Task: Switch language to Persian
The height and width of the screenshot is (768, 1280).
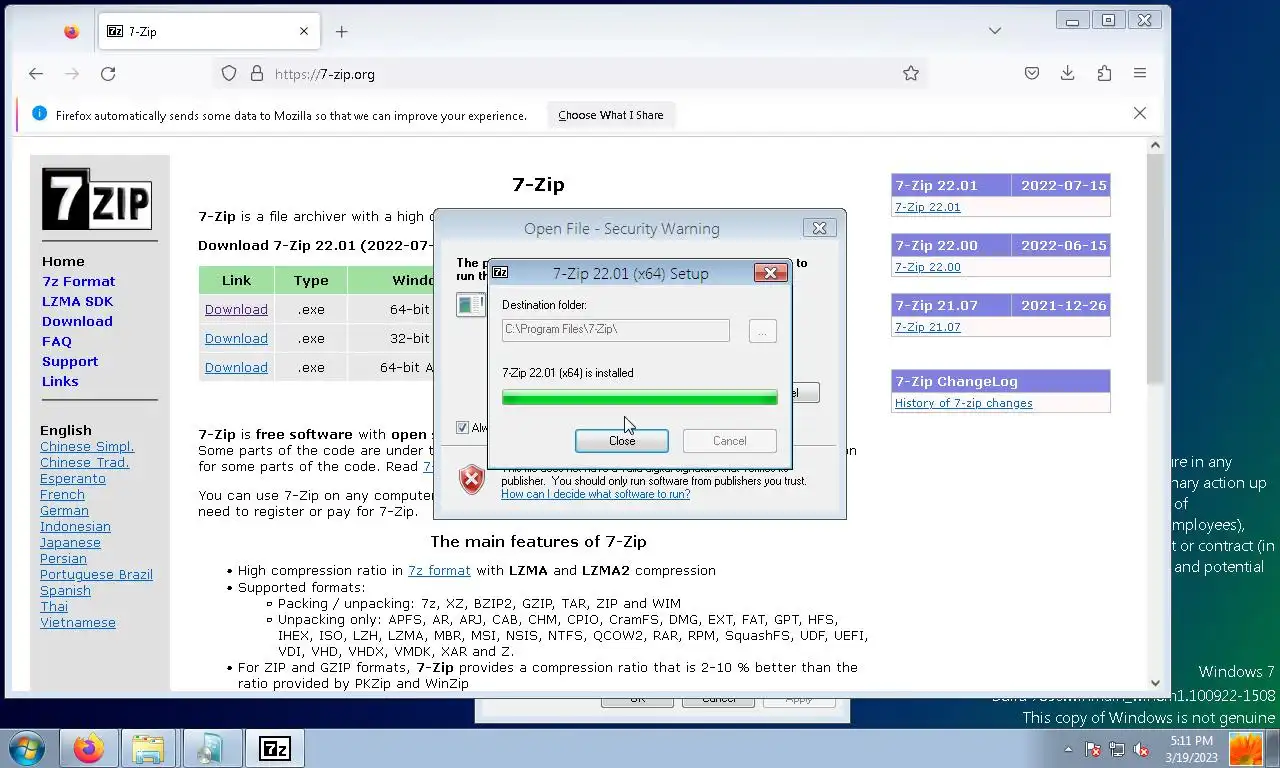Action: (63, 558)
